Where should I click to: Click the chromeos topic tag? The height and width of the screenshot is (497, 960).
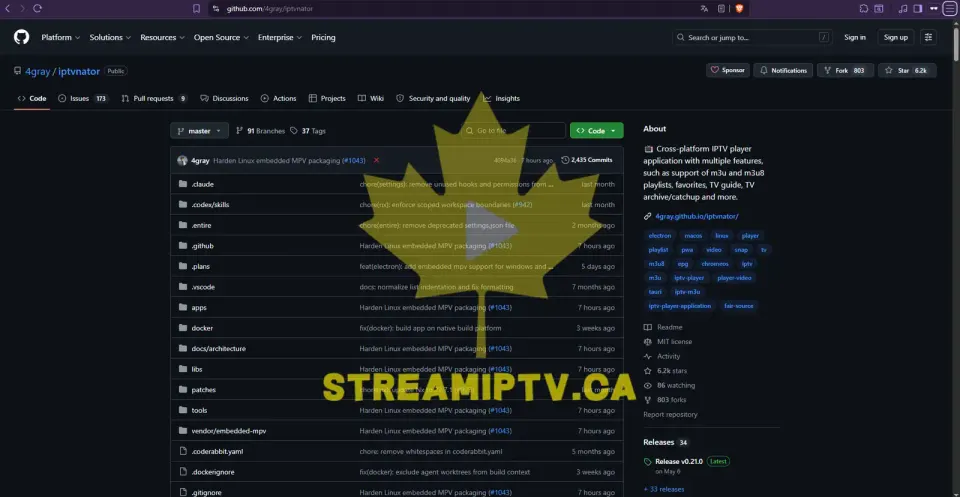tap(714, 264)
